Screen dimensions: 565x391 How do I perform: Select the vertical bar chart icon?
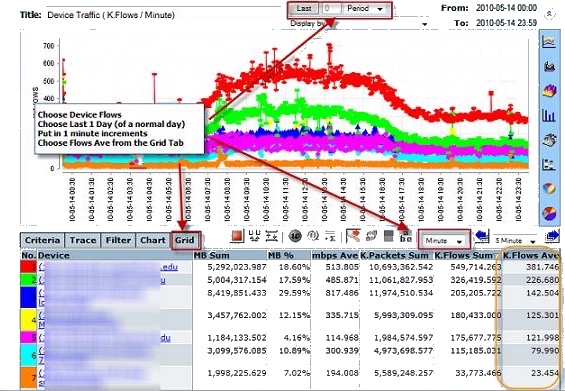[549, 115]
